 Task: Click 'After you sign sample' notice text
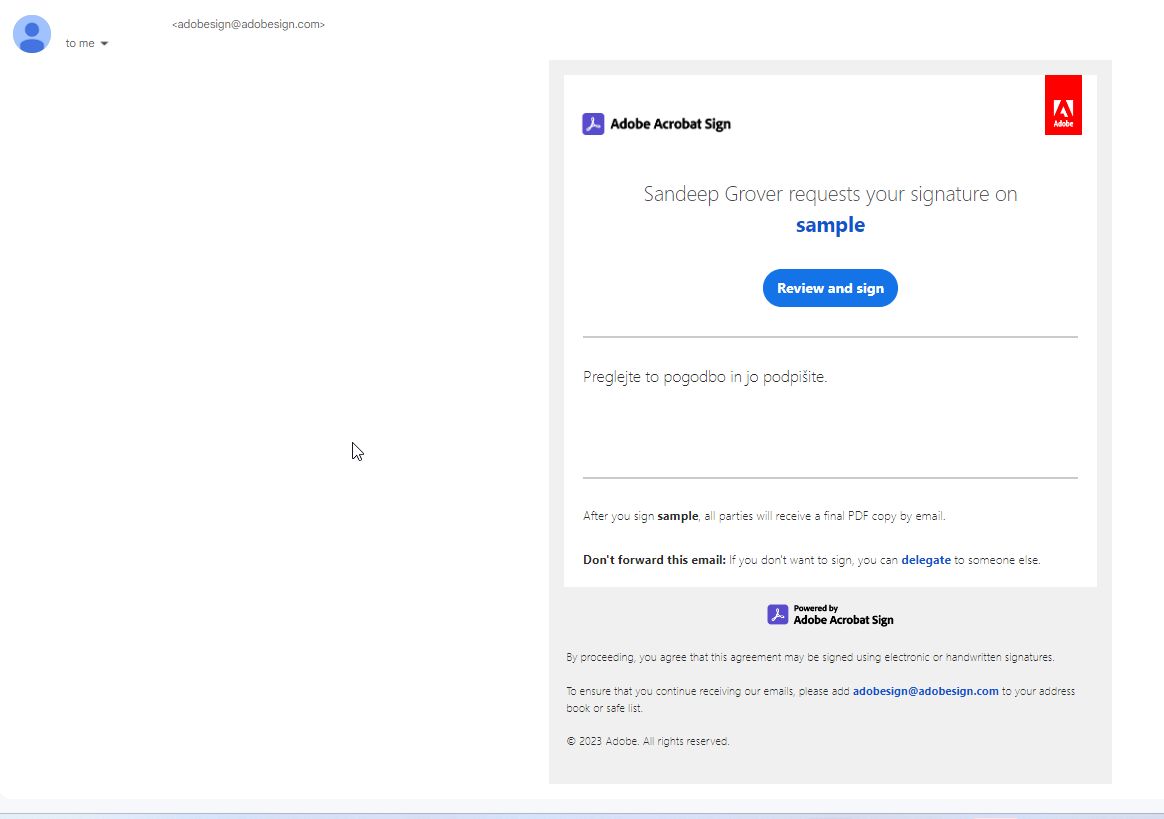(764, 516)
